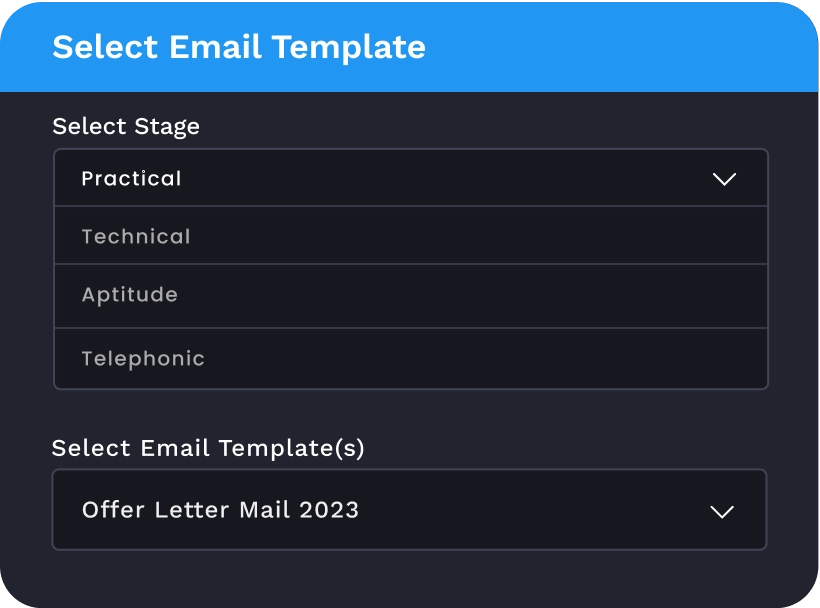The width and height of the screenshot is (820, 608).
Task: Click the selected Practical stage value
Action: click(131, 179)
